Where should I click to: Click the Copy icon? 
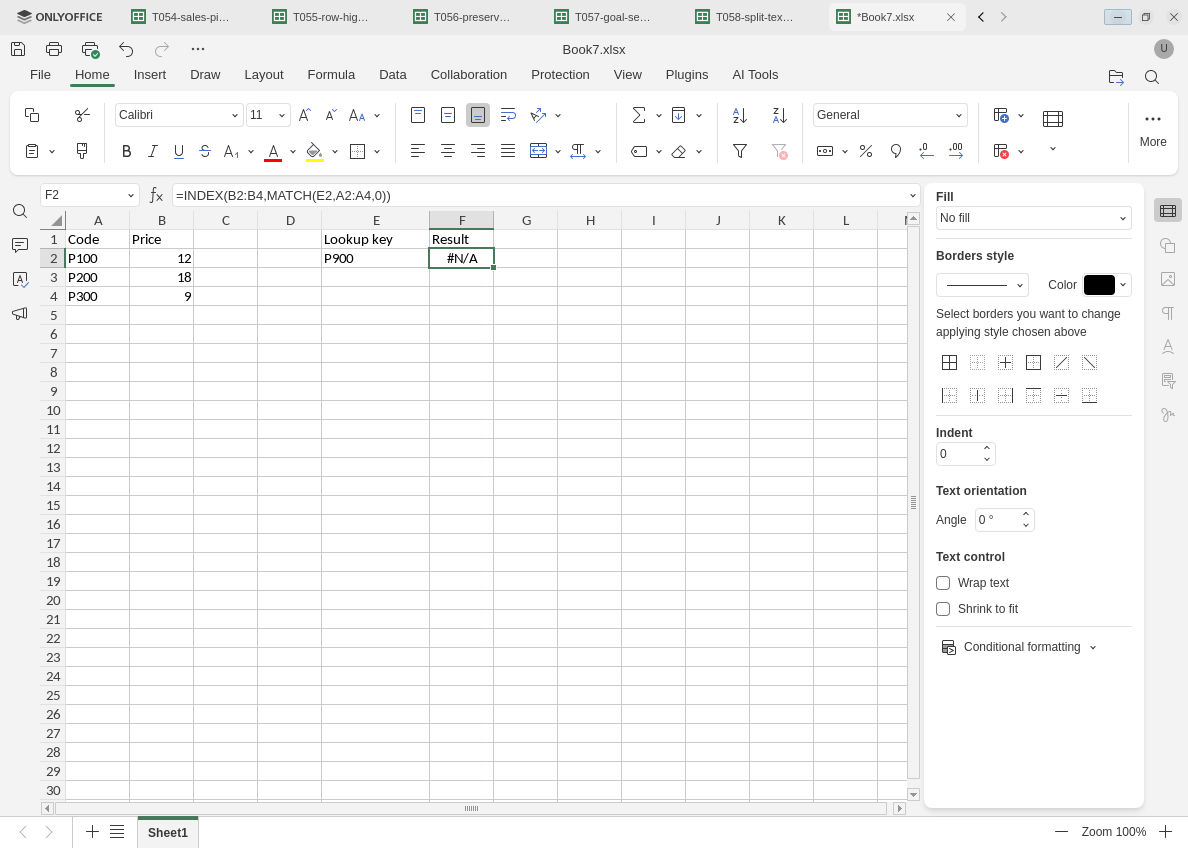[x=32, y=115]
